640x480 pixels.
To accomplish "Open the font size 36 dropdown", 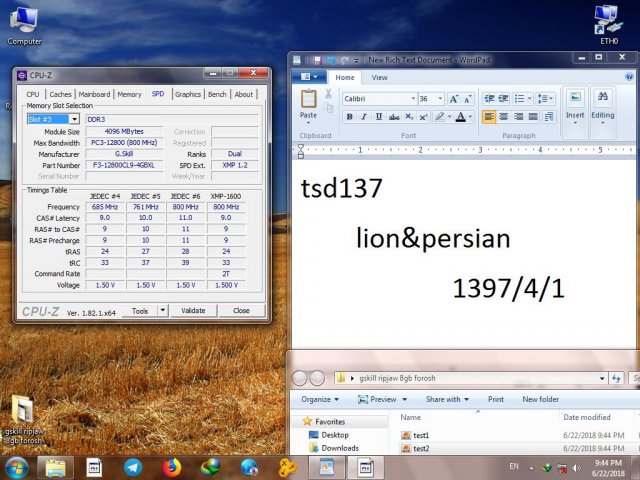I will (x=440, y=99).
